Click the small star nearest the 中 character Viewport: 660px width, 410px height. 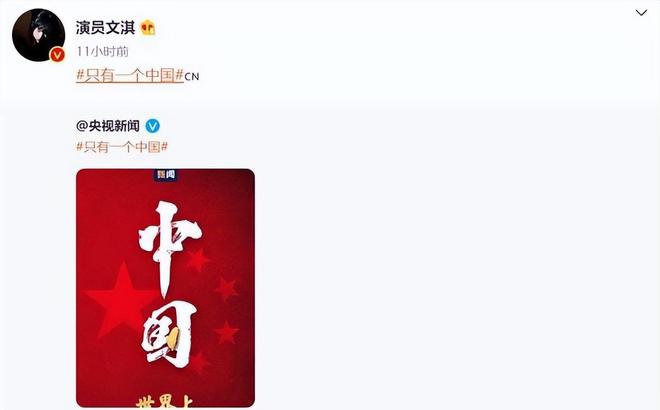197,259
